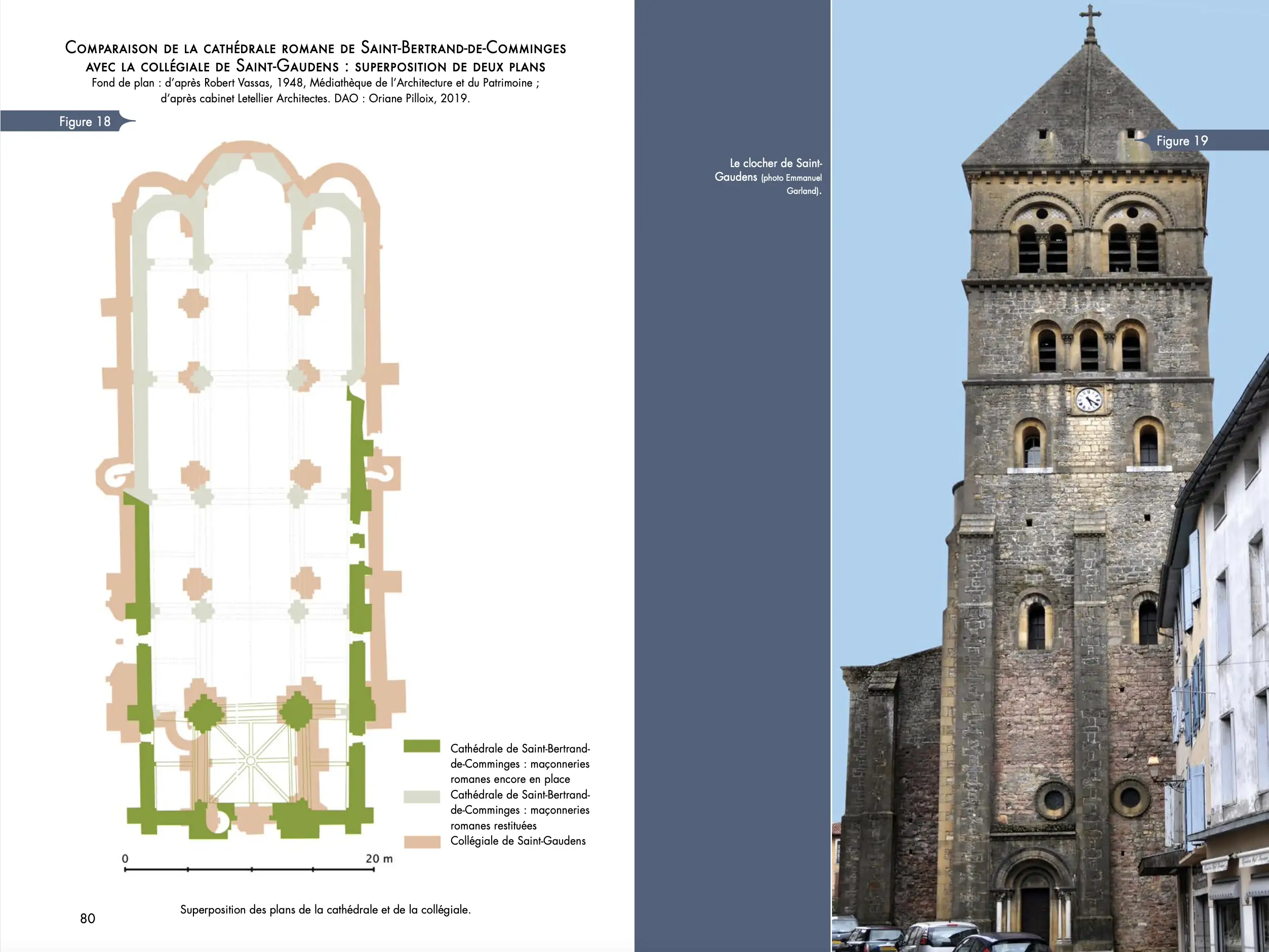Screen dimensions: 1269x952
Task: Click the Figure 18 label tag
Action: (x=85, y=121)
